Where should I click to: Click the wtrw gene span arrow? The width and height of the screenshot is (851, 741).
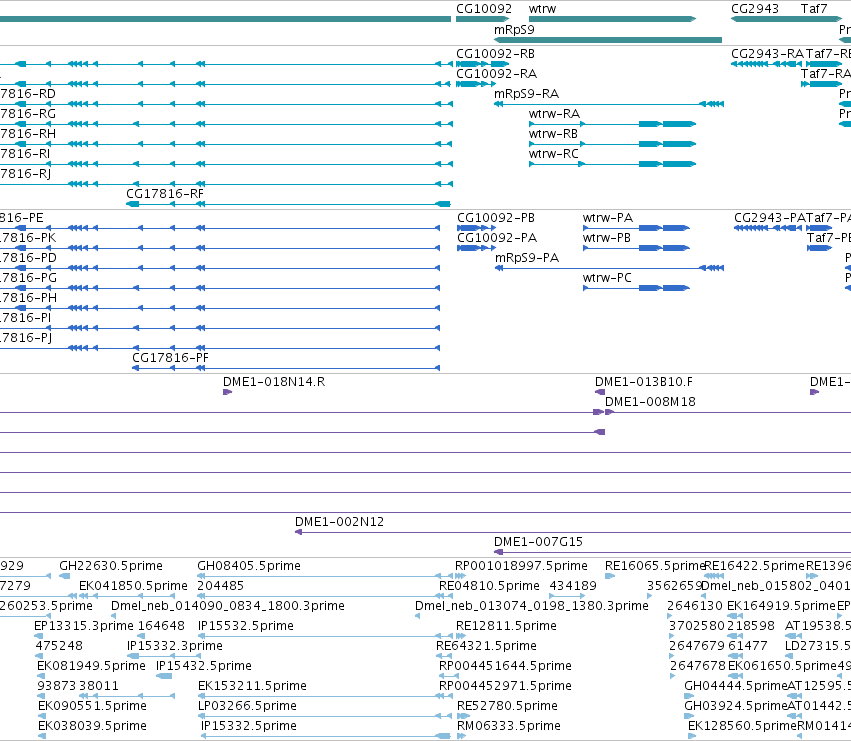612,19
